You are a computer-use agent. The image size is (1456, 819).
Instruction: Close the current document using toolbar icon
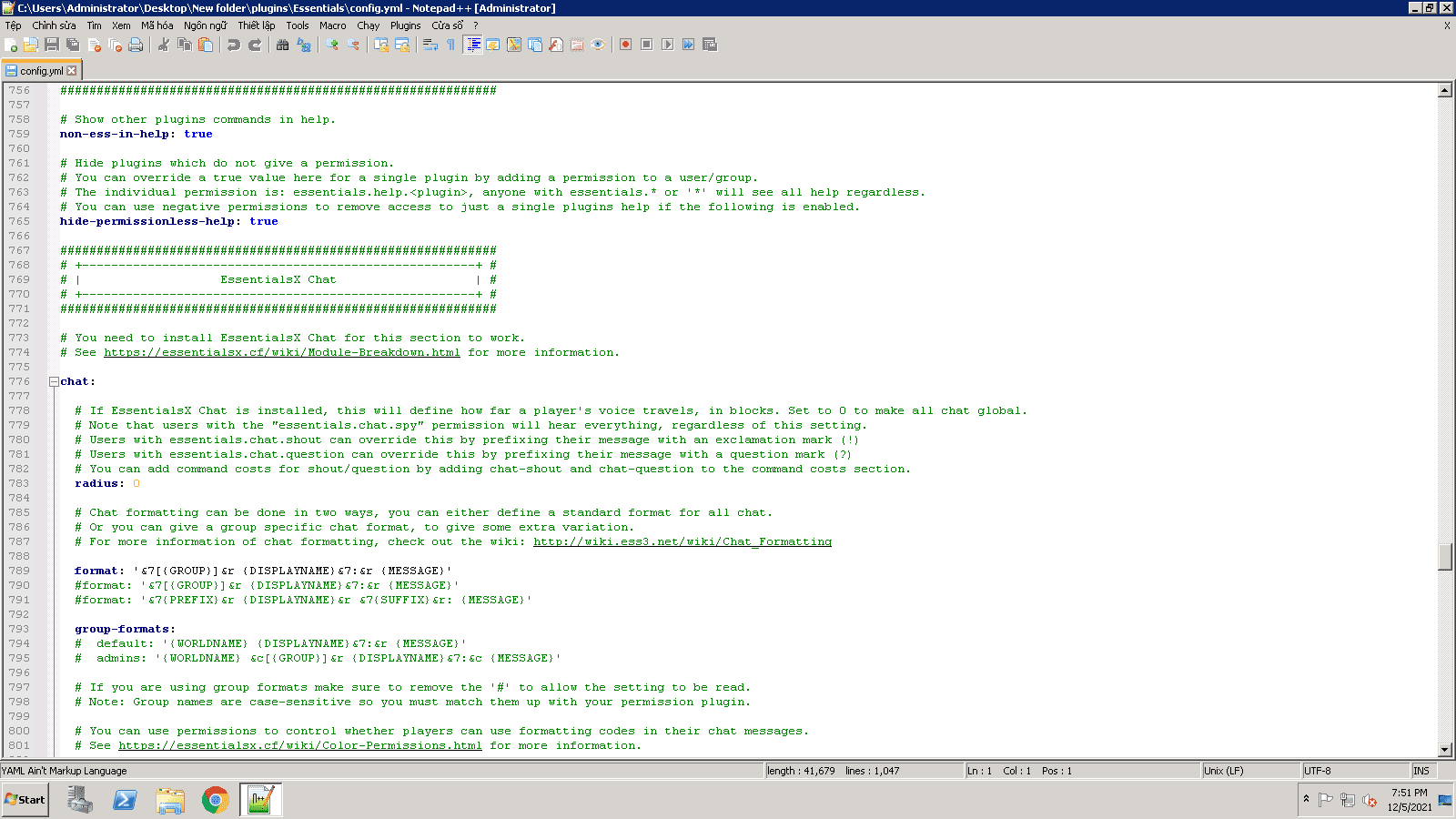point(94,45)
